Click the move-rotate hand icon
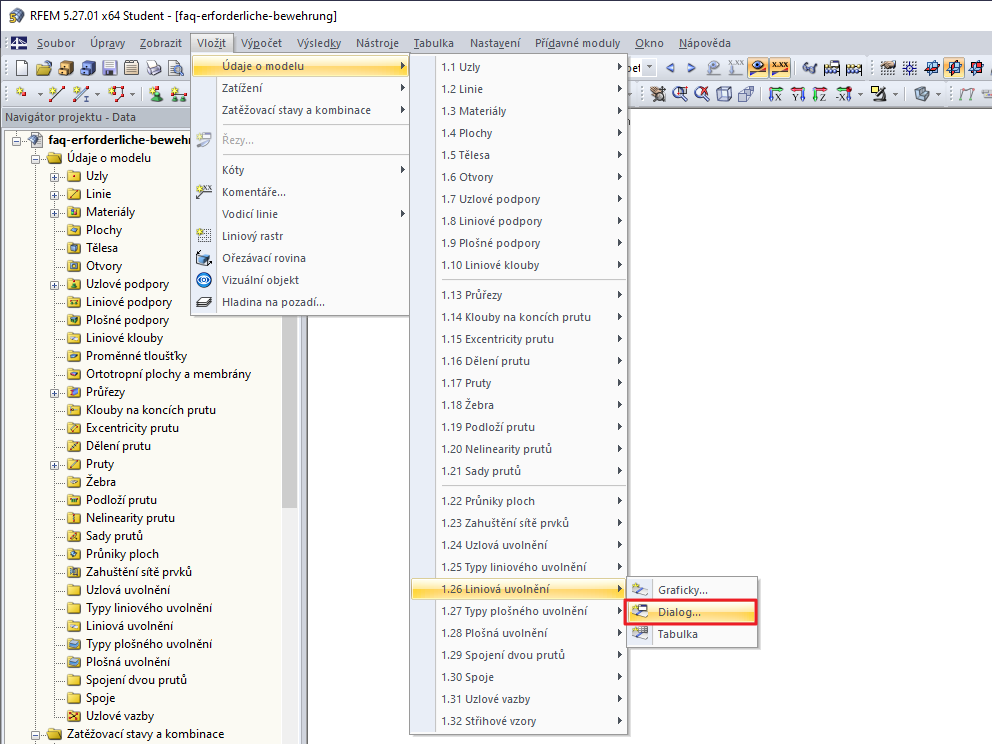992x744 pixels. click(658, 94)
